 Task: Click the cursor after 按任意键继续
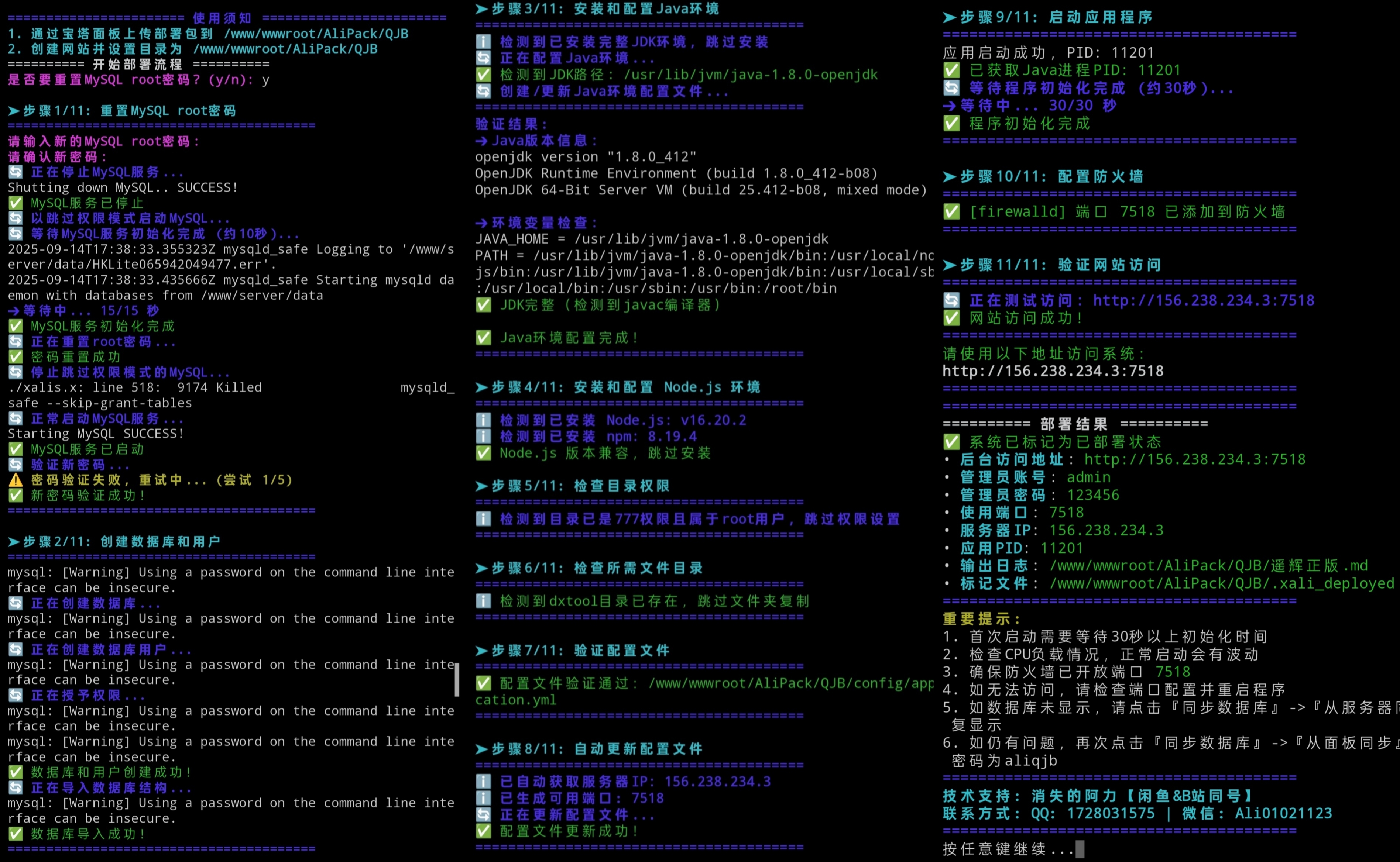coord(1080,849)
